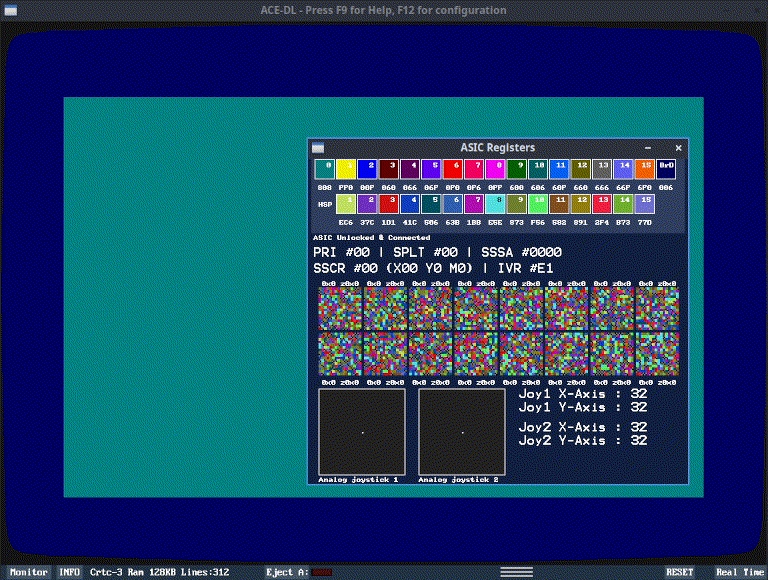The height and width of the screenshot is (580, 768).
Task: Open ASIC Registers window menu icon
Action: (318, 148)
